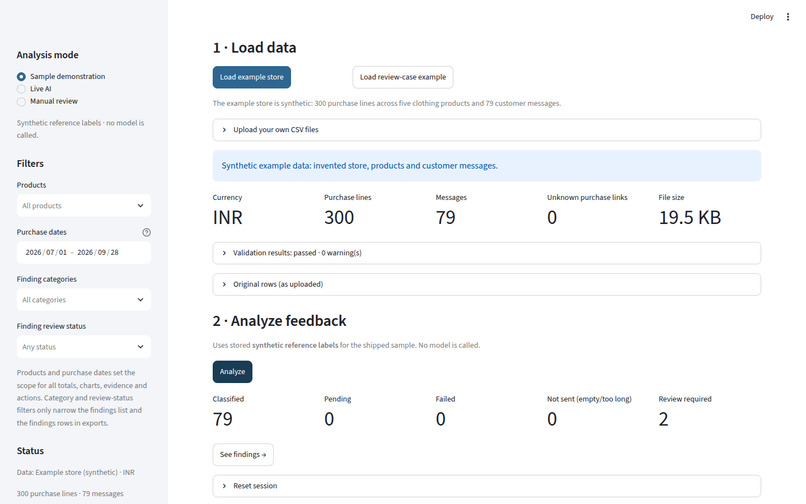
Task: Expand Upload your own CSV files
Action: 487,130
